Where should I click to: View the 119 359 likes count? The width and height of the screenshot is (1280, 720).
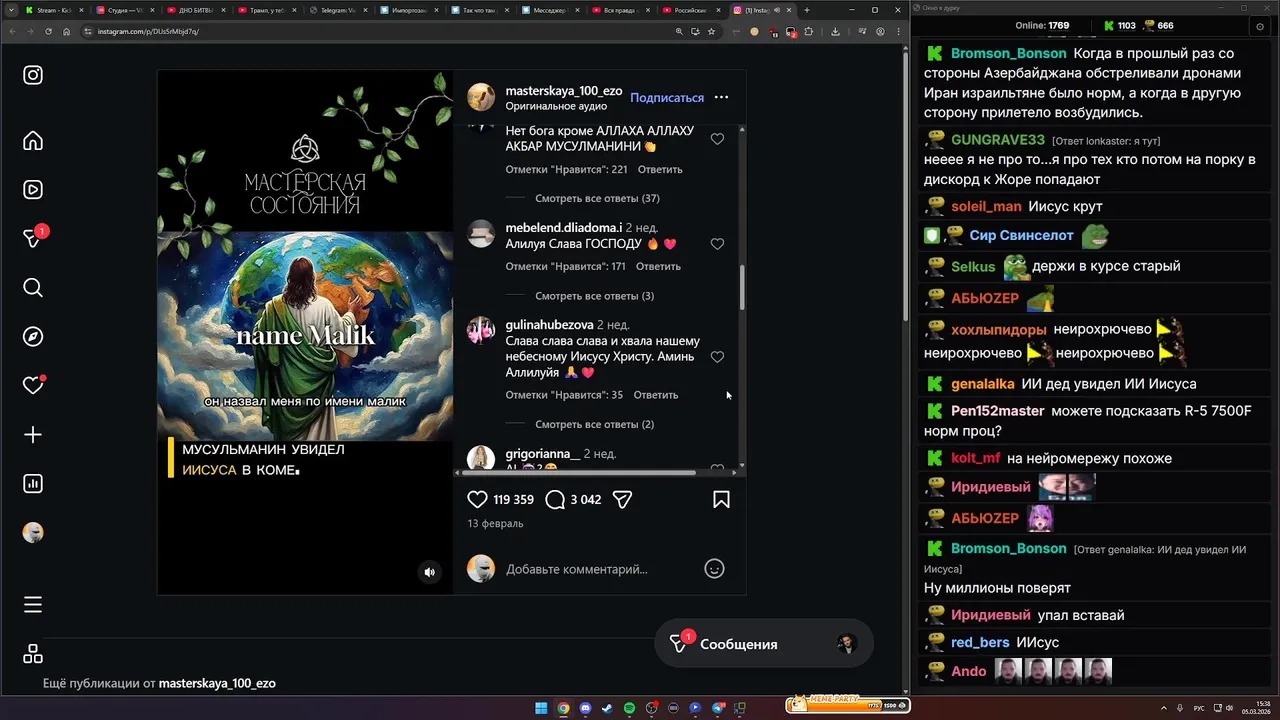click(x=513, y=499)
